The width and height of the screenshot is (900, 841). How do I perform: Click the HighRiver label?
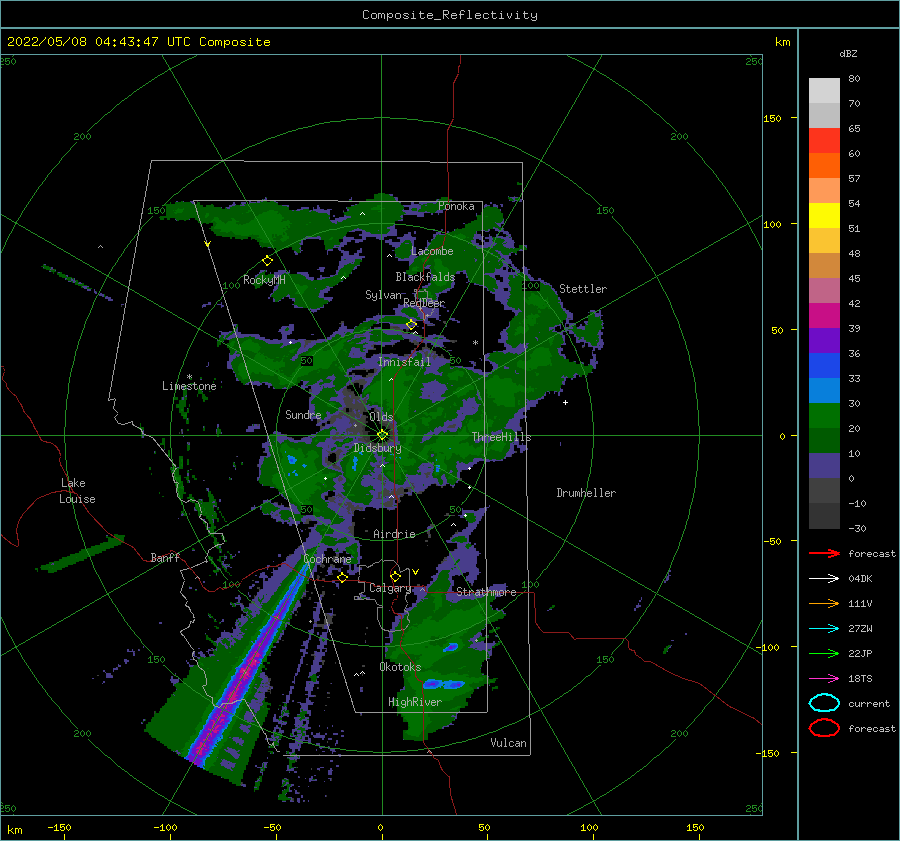point(415,702)
